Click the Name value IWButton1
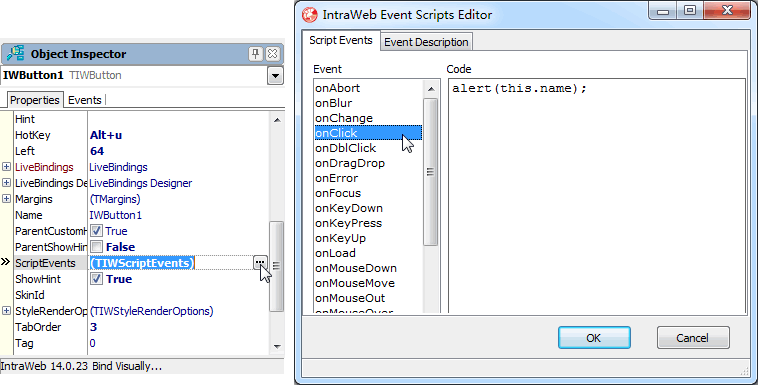Screen dimensions: 760x386 click(x=115, y=215)
